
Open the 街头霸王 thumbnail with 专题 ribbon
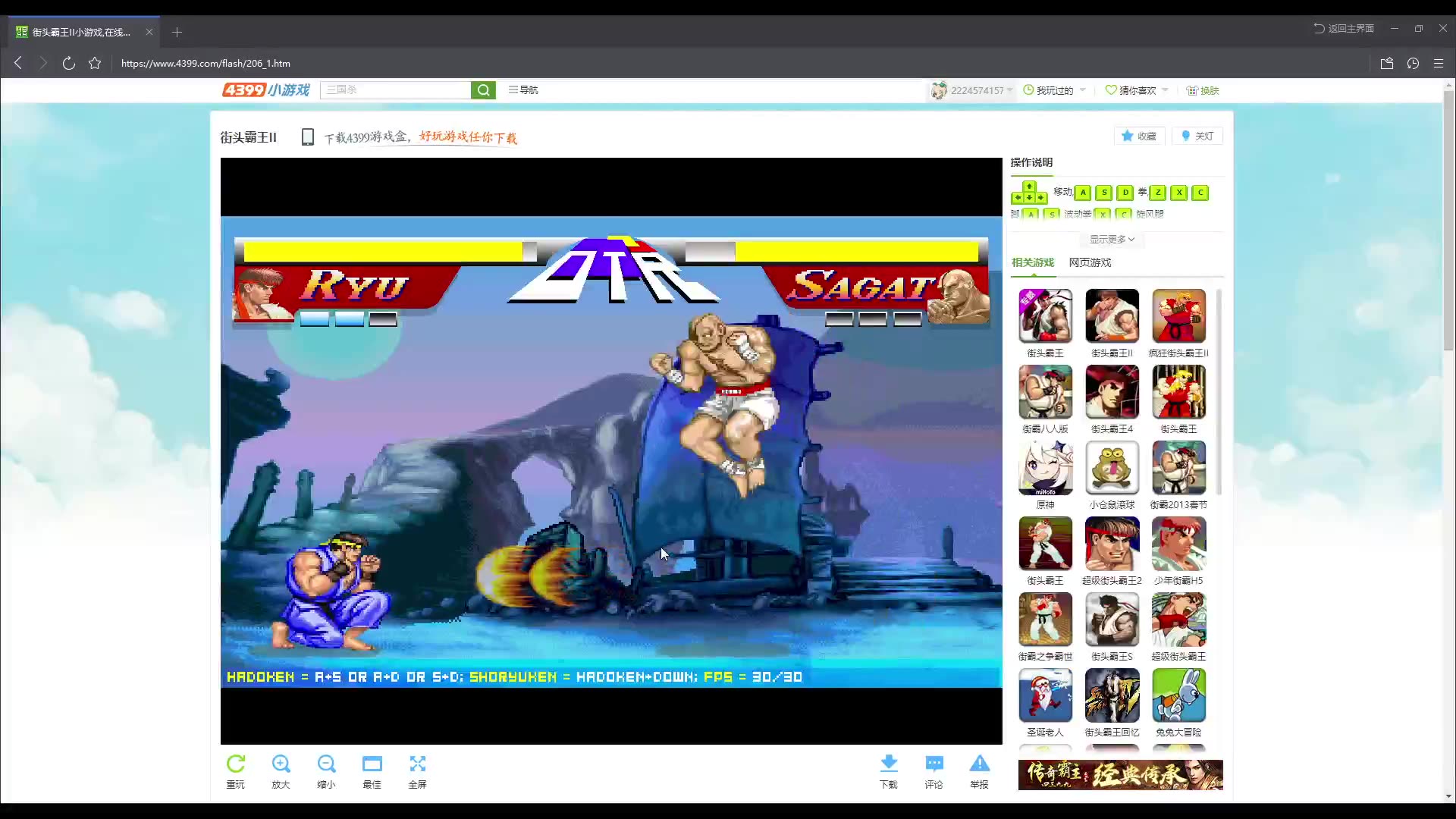click(1045, 315)
